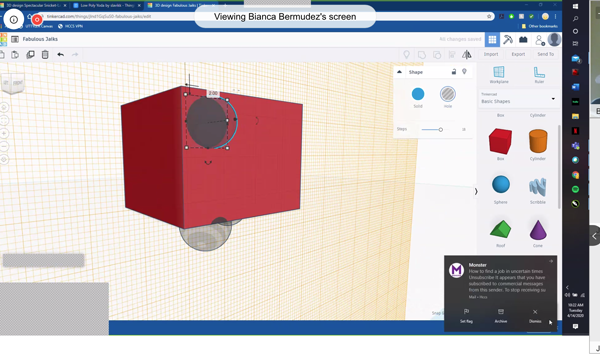Select the red Box shape
600x364 pixels.
[x=500, y=141]
